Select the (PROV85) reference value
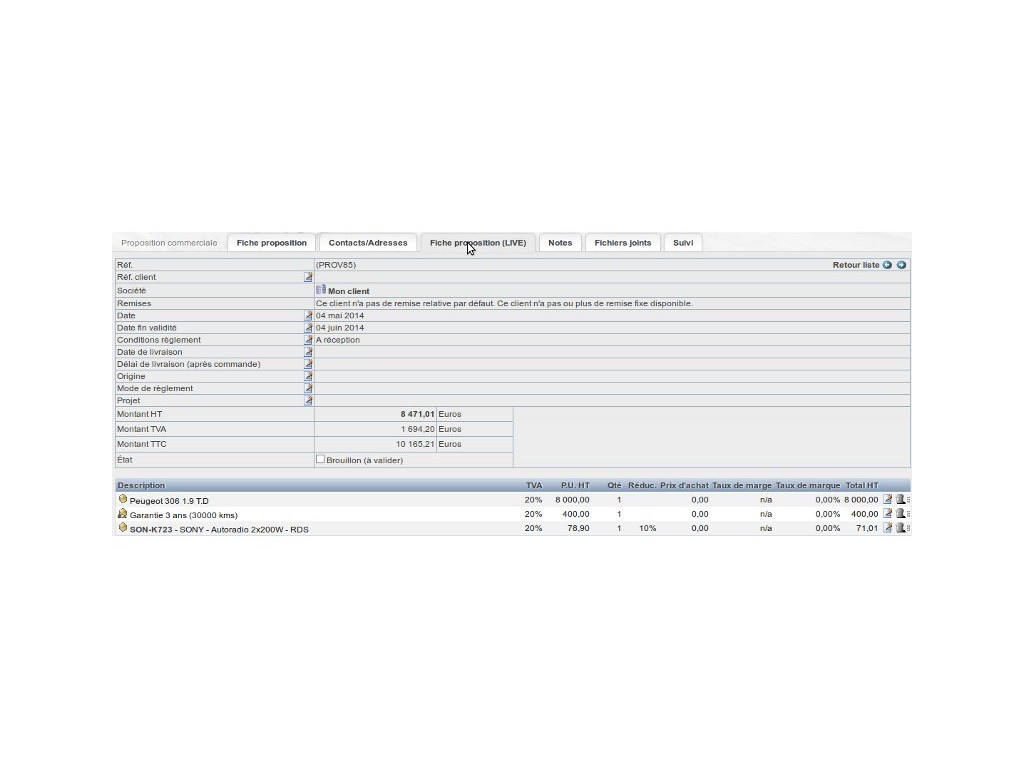The height and width of the screenshot is (768, 1024). (x=336, y=265)
